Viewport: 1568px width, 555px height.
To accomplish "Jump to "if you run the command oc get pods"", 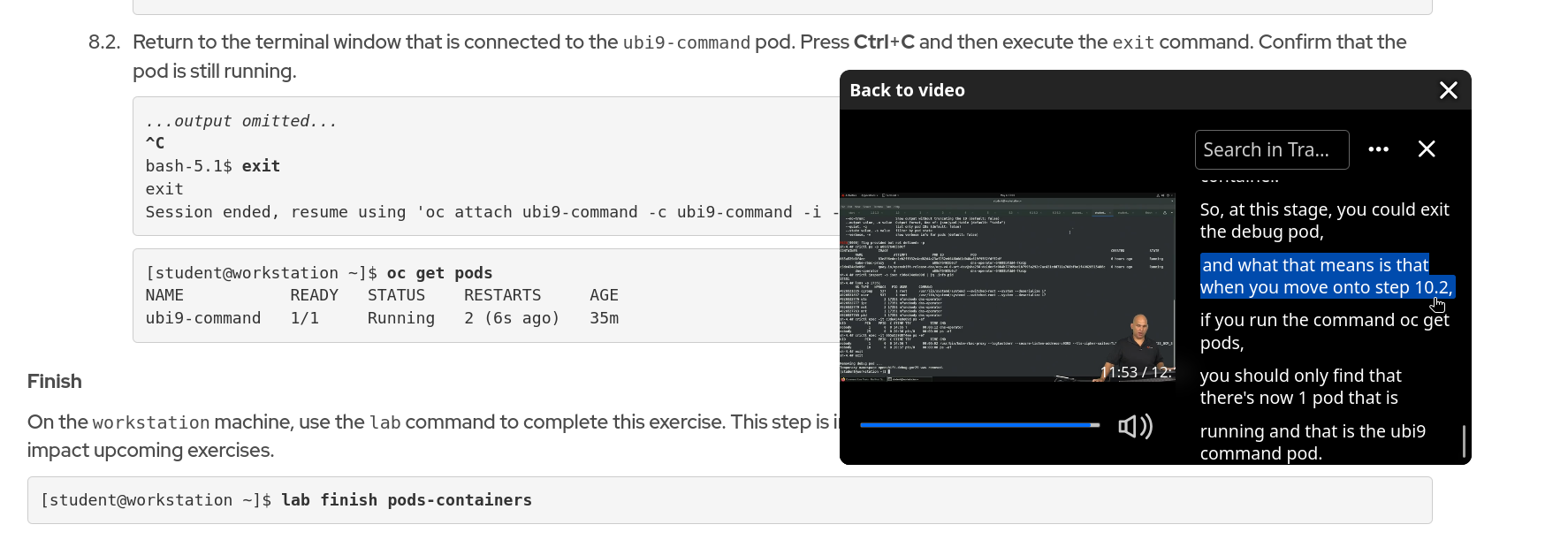I will (x=1324, y=331).
